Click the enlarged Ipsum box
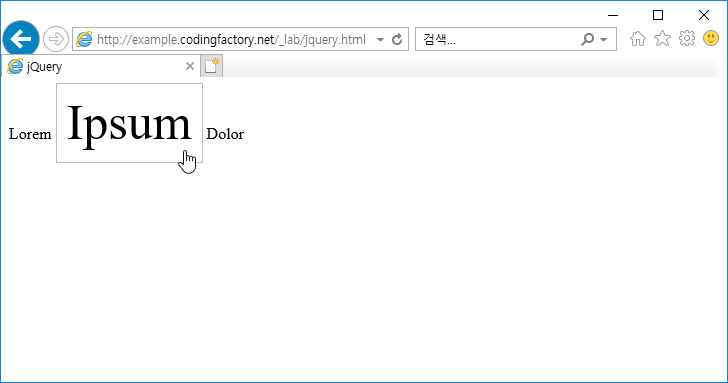Image resolution: width=728 pixels, height=383 pixels. pyautogui.click(x=130, y=123)
